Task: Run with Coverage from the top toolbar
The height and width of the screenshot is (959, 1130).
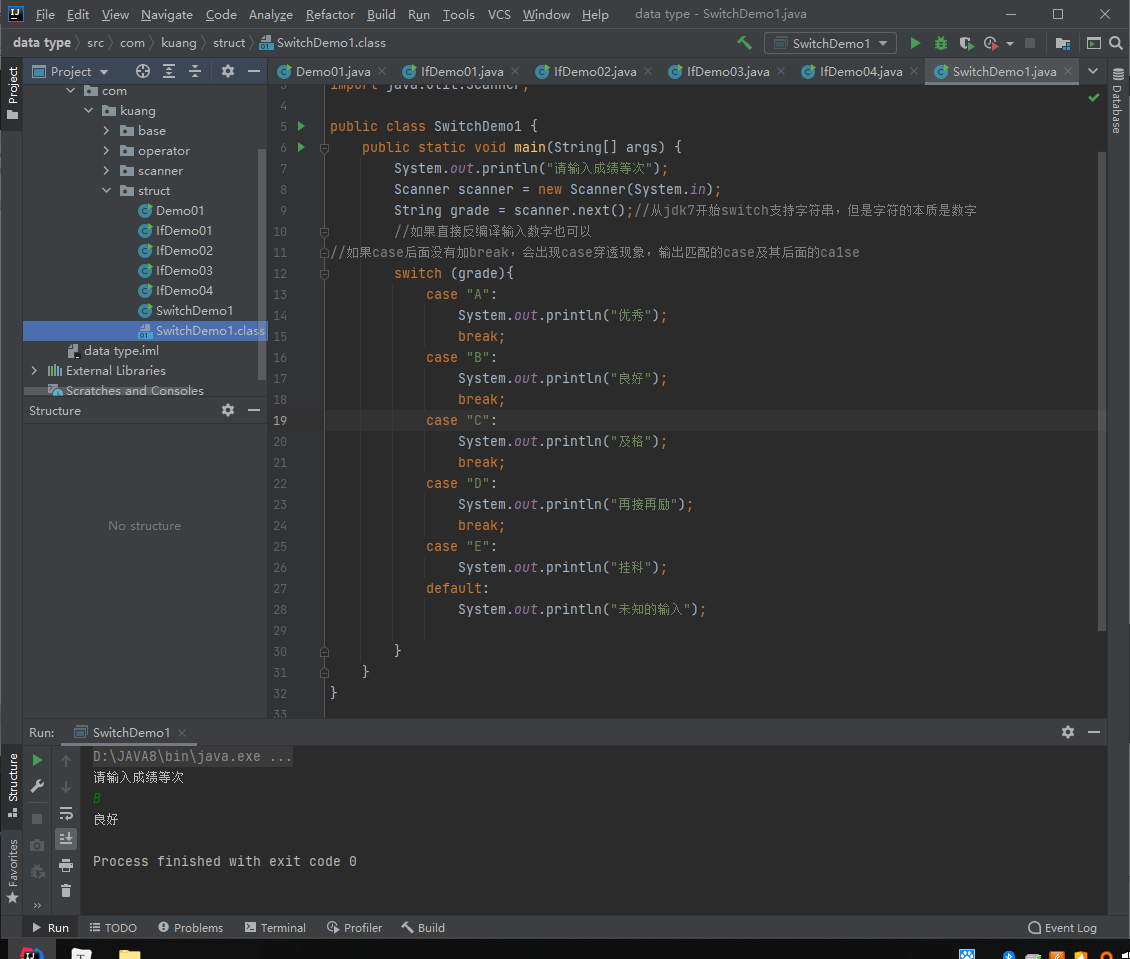Action: [965, 43]
